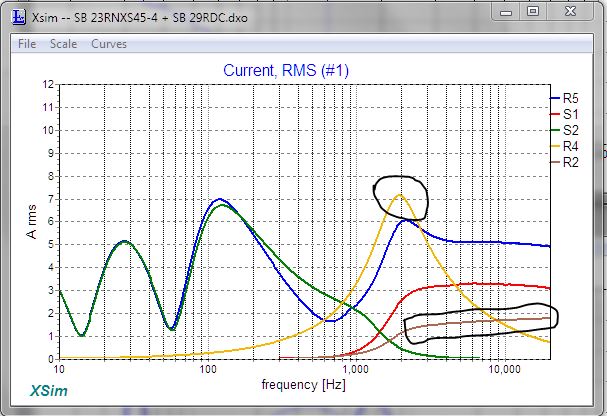Click the R5 legend entry
Viewport: 607px width, 416px height.
coord(564,98)
